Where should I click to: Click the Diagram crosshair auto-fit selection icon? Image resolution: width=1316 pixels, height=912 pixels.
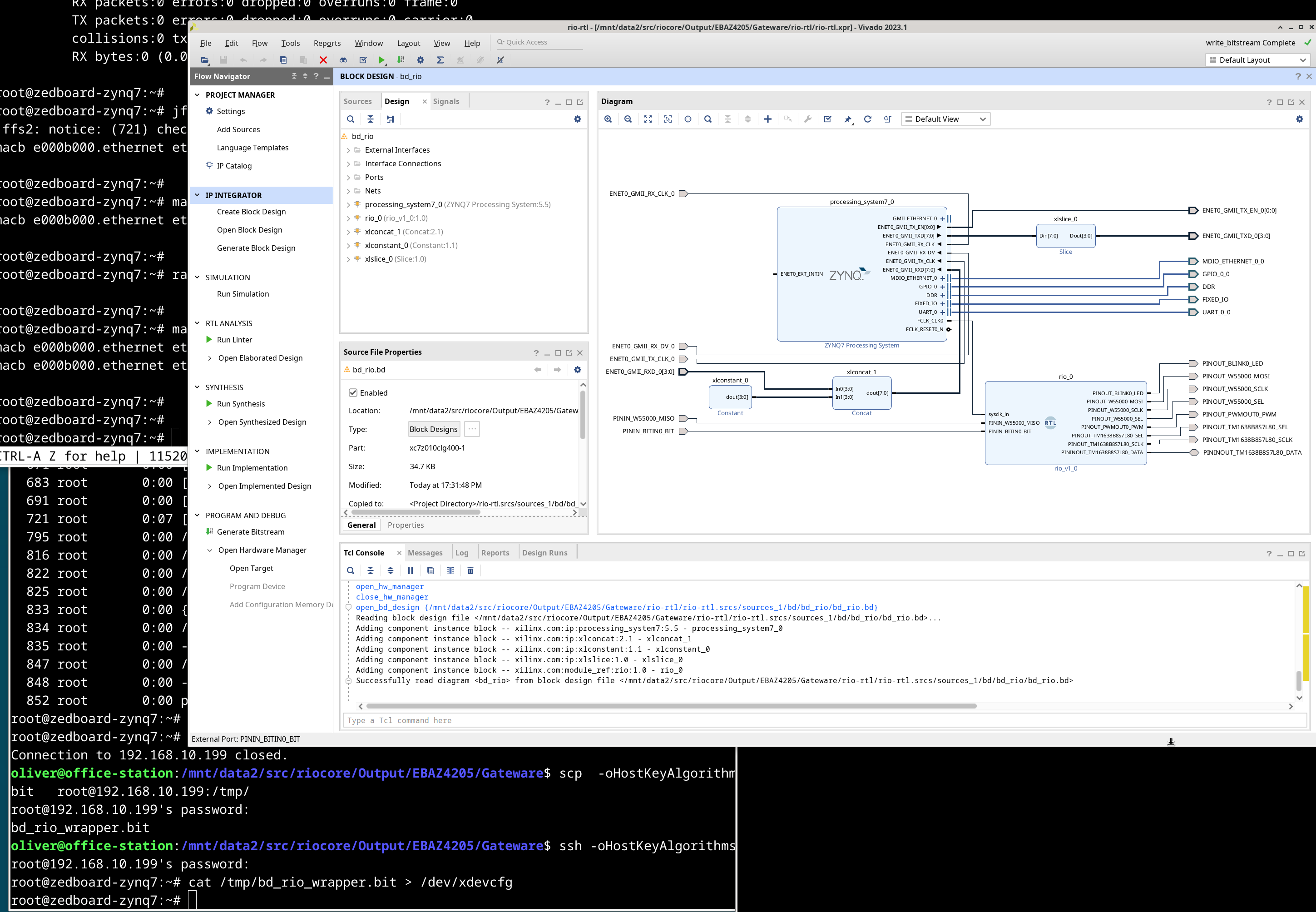point(688,119)
